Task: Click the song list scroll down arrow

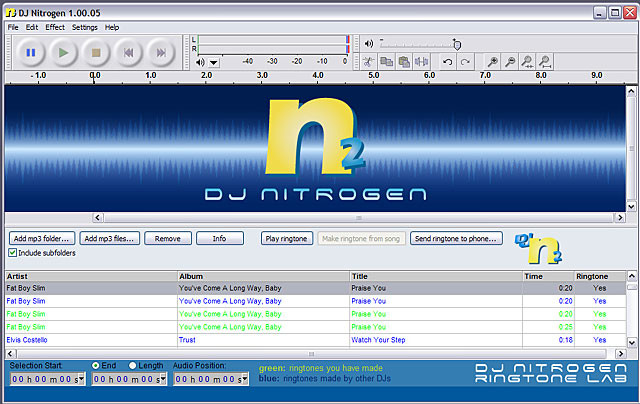Action: click(631, 343)
